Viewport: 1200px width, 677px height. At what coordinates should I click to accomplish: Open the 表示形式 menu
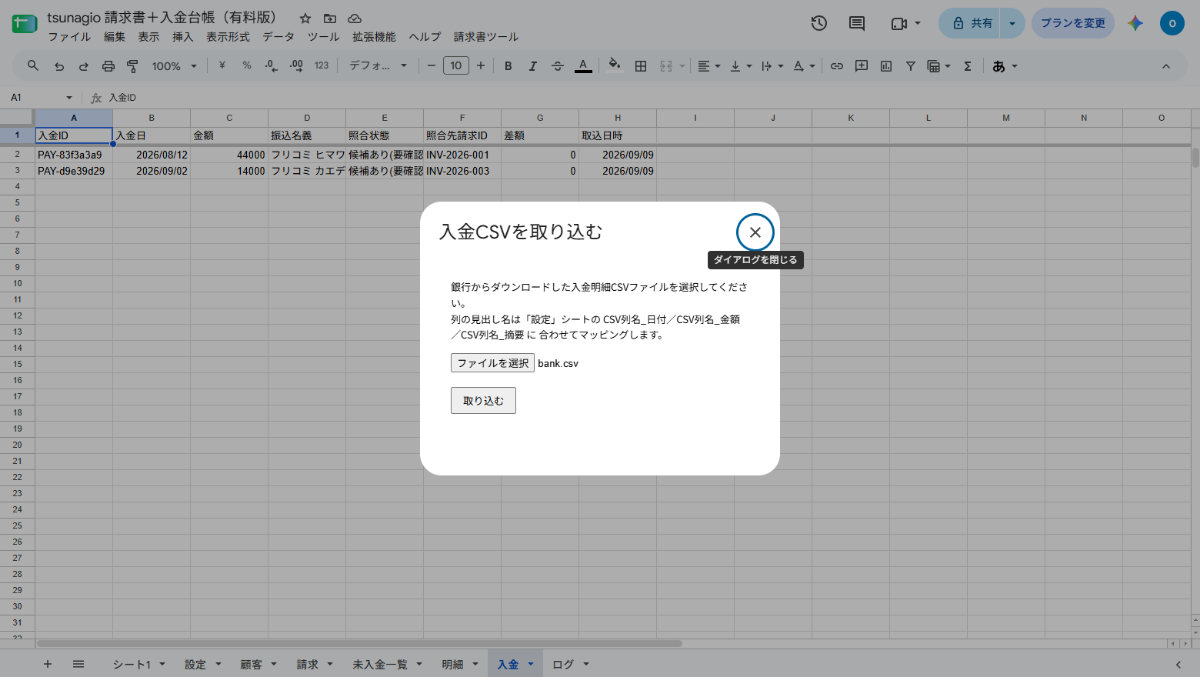coord(228,37)
